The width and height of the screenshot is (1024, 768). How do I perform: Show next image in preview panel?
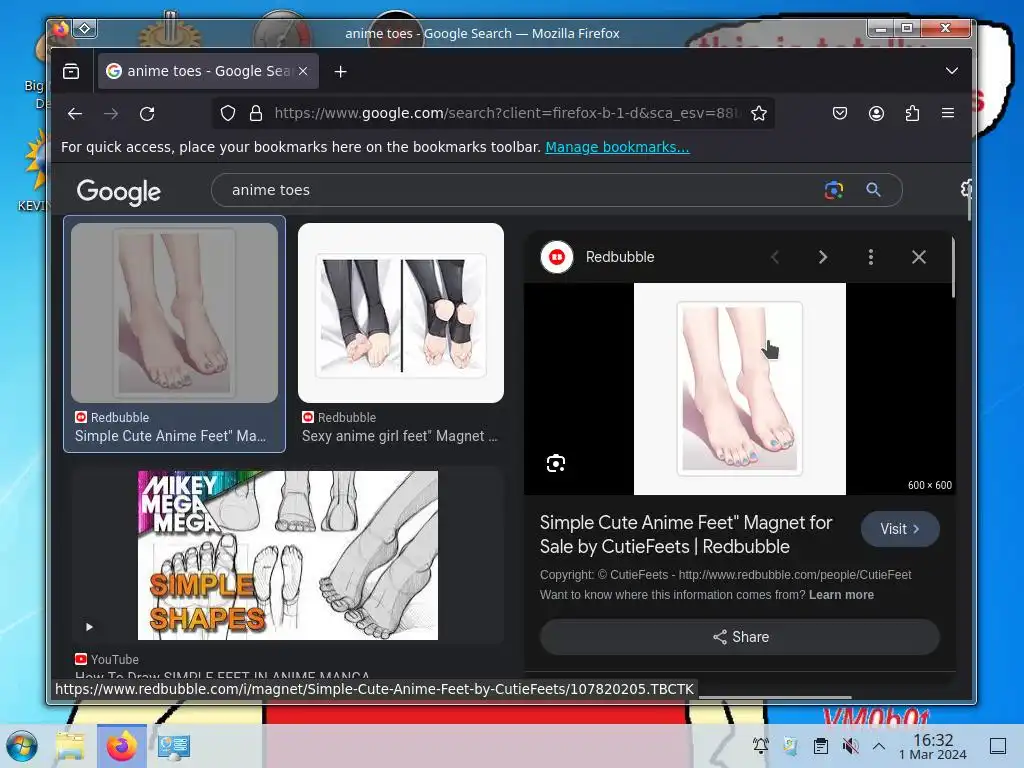tap(823, 257)
